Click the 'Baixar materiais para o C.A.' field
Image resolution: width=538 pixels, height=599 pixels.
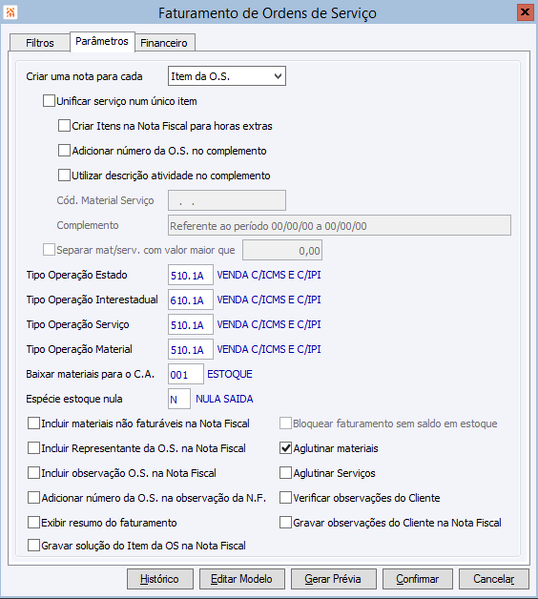tap(186, 374)
